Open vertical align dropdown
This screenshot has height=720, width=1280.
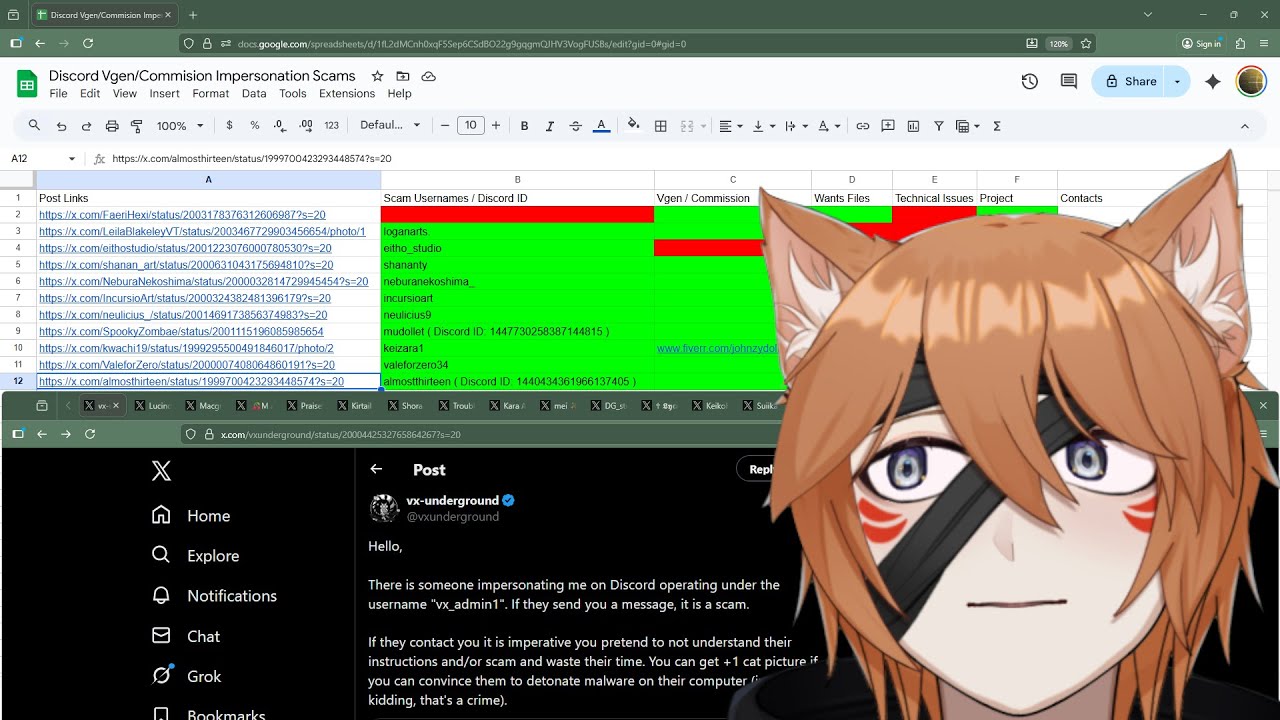tap(763, 126)
